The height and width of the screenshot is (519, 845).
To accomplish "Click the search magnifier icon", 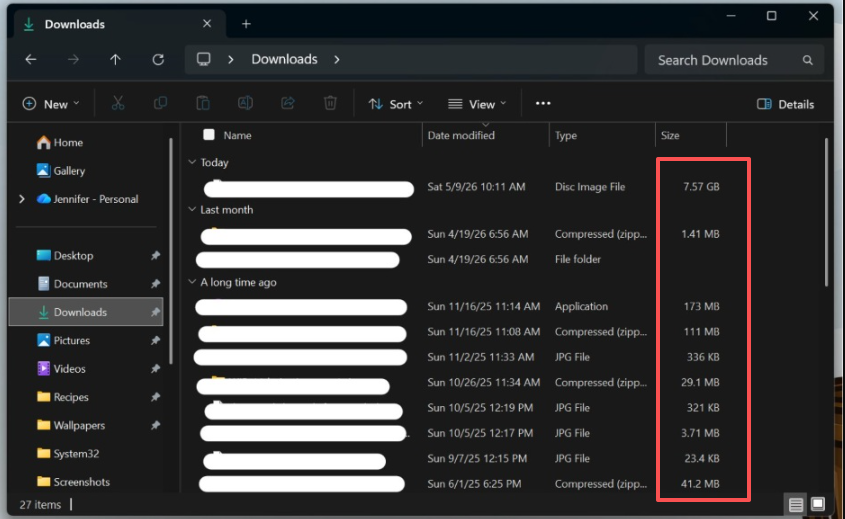I will coord(807,60).
